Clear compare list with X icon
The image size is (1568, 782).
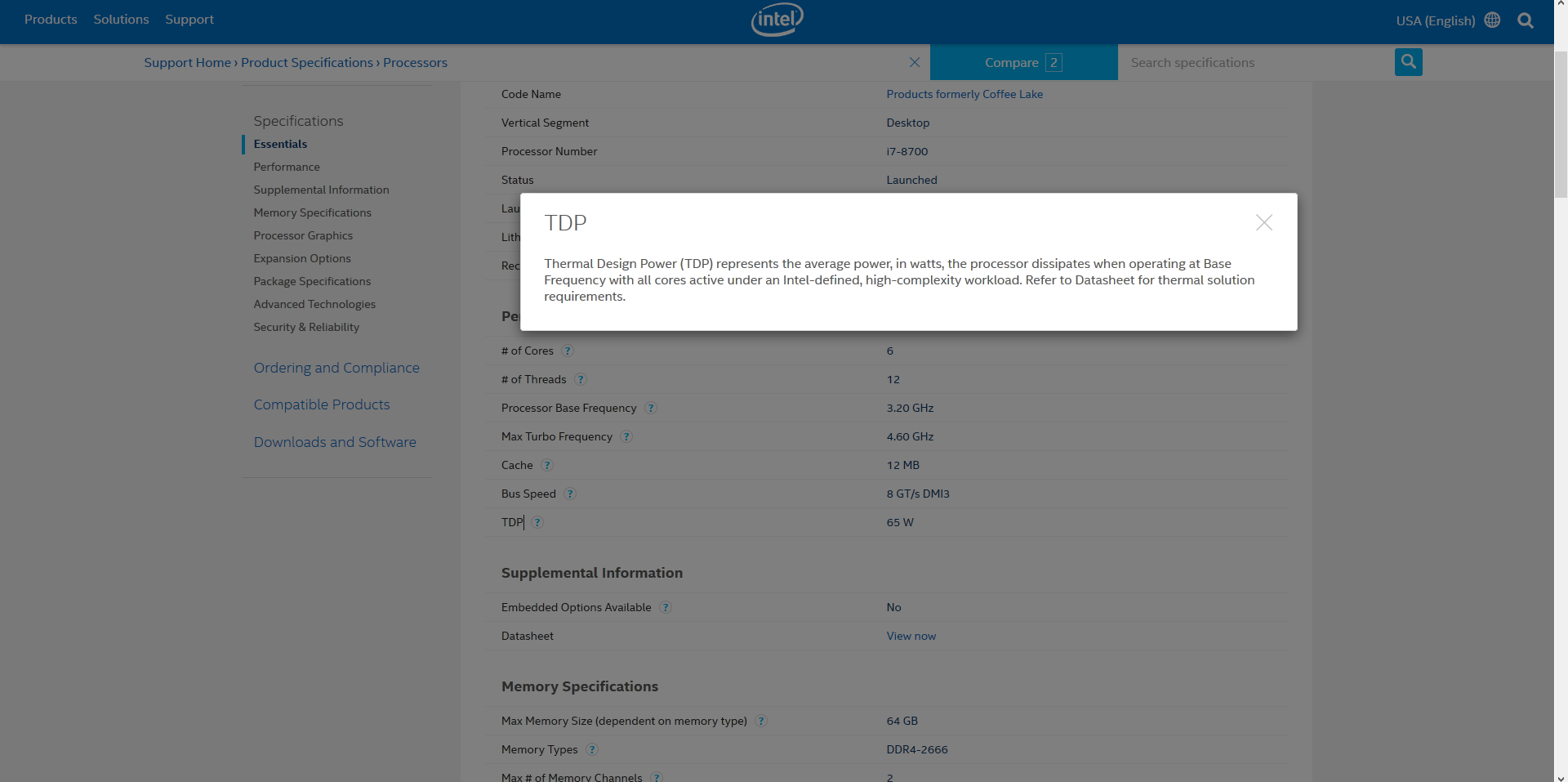click(915, 62)
